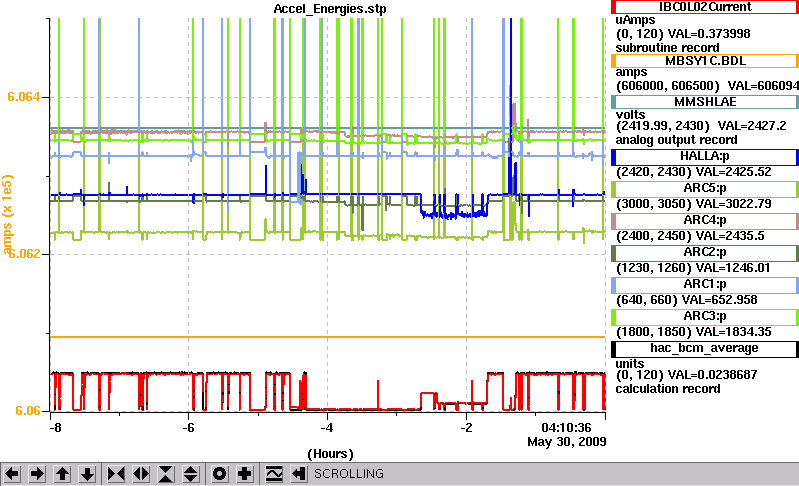The height and width of the screenshot is (486, 799).
Task: Select the HALLA:p legend entry
Action: [x=705, y=156]
